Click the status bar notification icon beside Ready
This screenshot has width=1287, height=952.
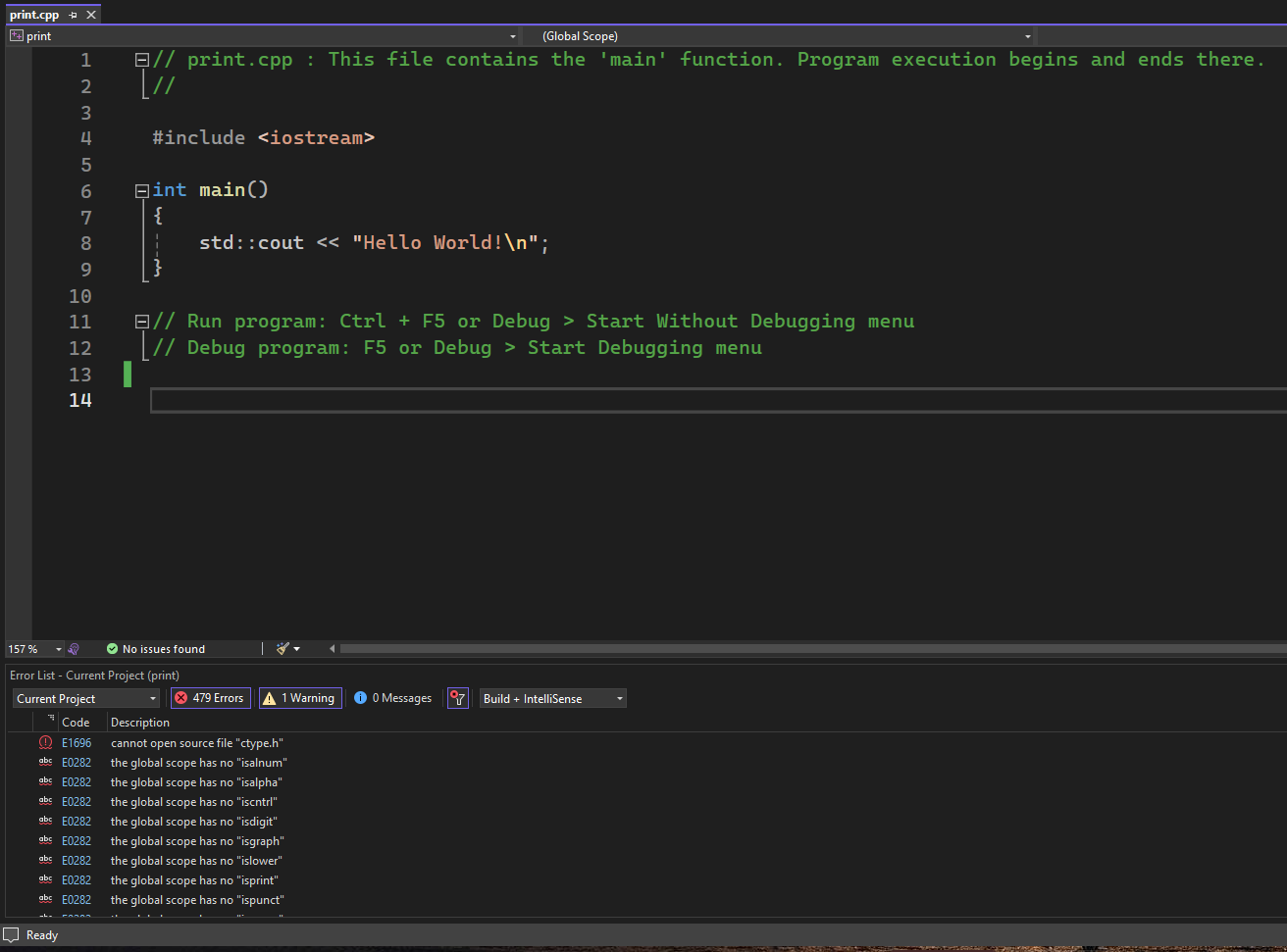(12, 935)
